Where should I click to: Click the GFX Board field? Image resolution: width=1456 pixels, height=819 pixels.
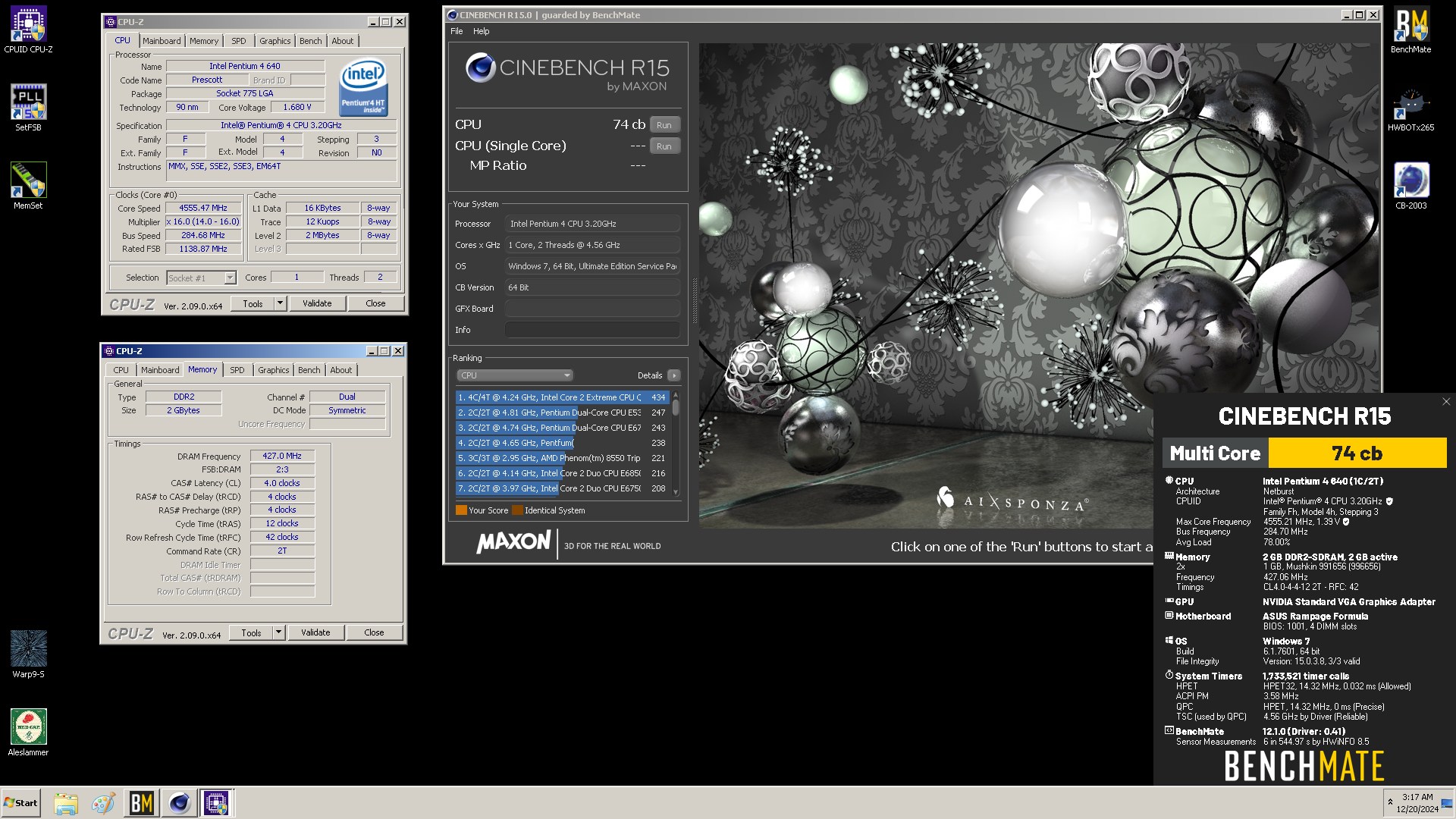tap(592, 309)
